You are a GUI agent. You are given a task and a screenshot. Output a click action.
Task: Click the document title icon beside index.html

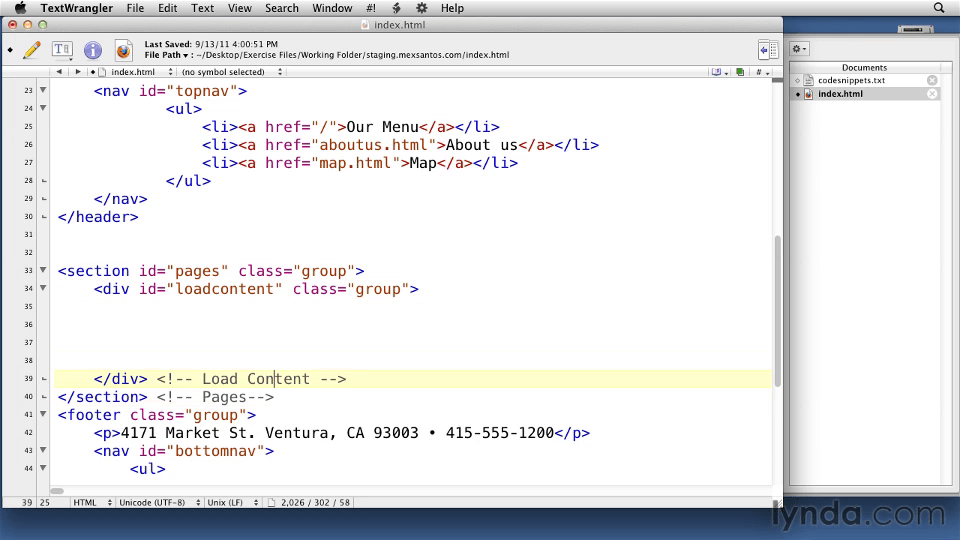tap(365, 25)
